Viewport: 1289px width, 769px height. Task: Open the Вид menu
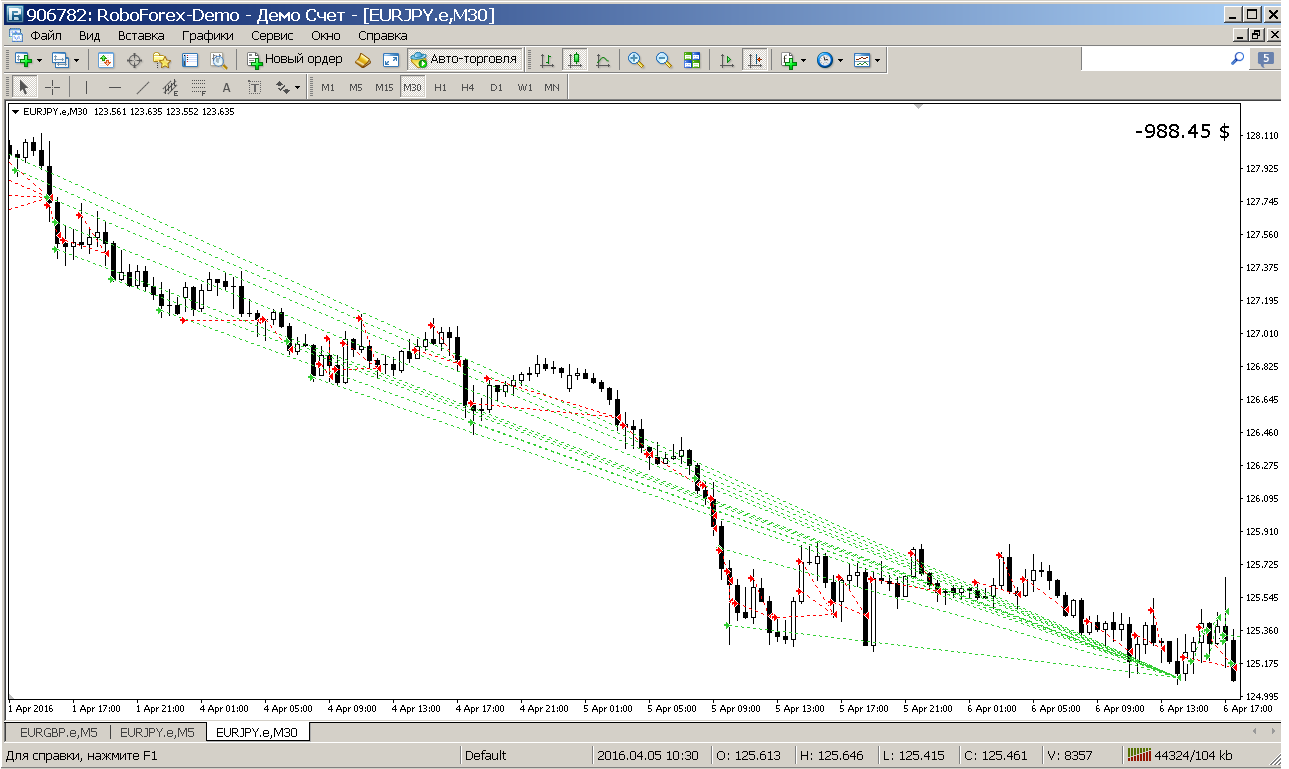(x=89, y=35)
